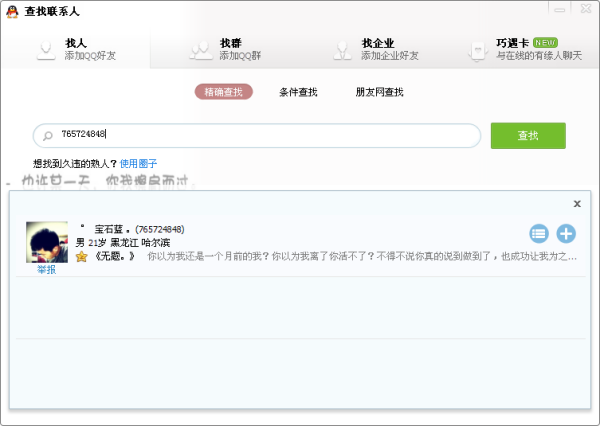
Task: Select 朋友网查找 search mode
Action: 379,92
